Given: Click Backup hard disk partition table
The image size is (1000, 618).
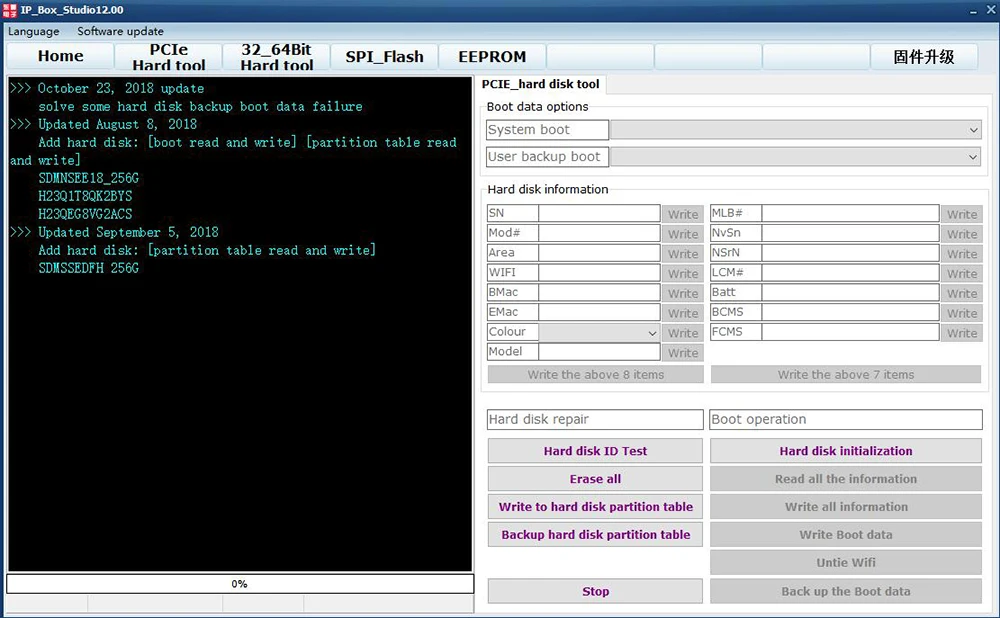Looking at the screenshot, I should point(595,535).
